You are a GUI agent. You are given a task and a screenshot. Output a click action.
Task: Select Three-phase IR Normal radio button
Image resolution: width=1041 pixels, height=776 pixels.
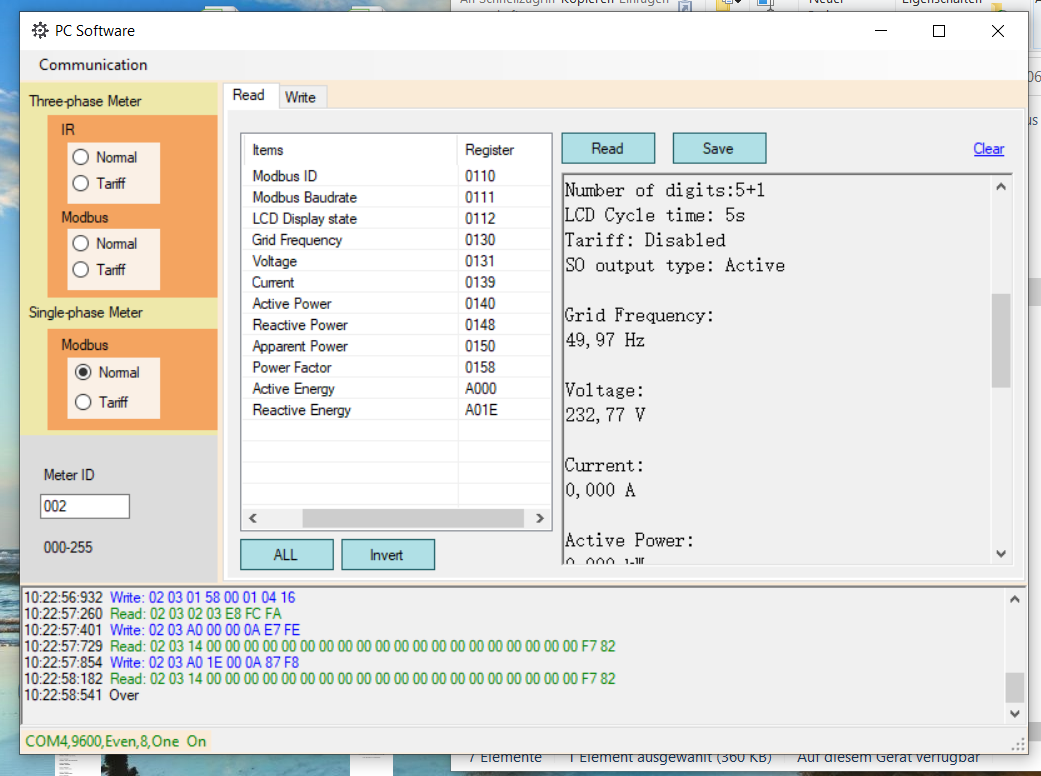click(x=81, y=157)
